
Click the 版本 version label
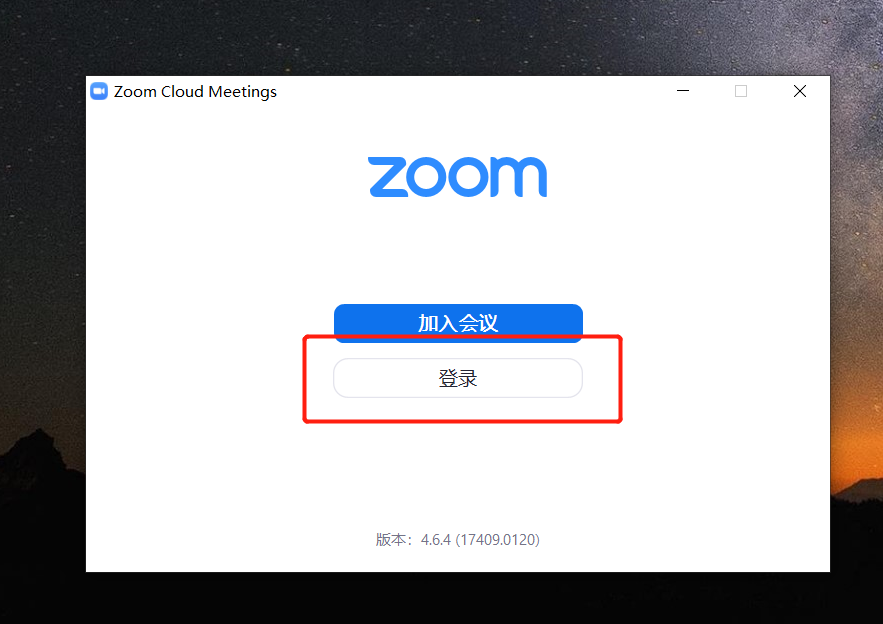click(x=391, y=540)
